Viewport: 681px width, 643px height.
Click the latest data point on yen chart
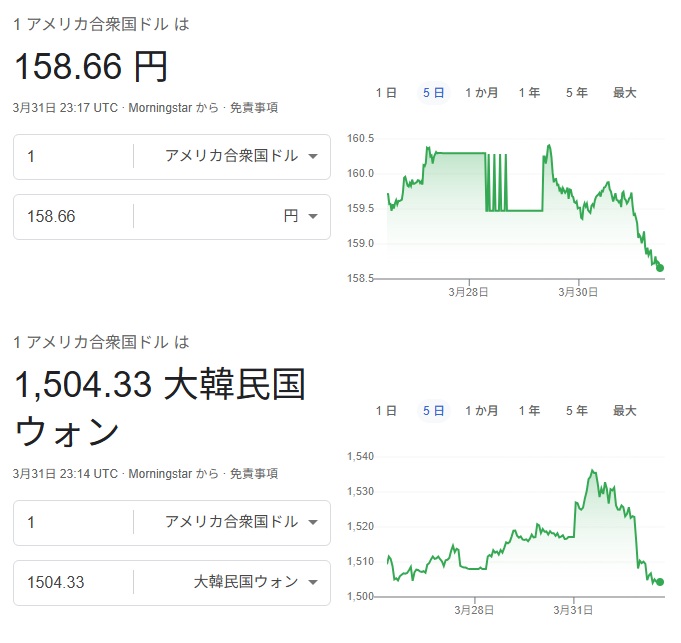(x=660, y=267)
